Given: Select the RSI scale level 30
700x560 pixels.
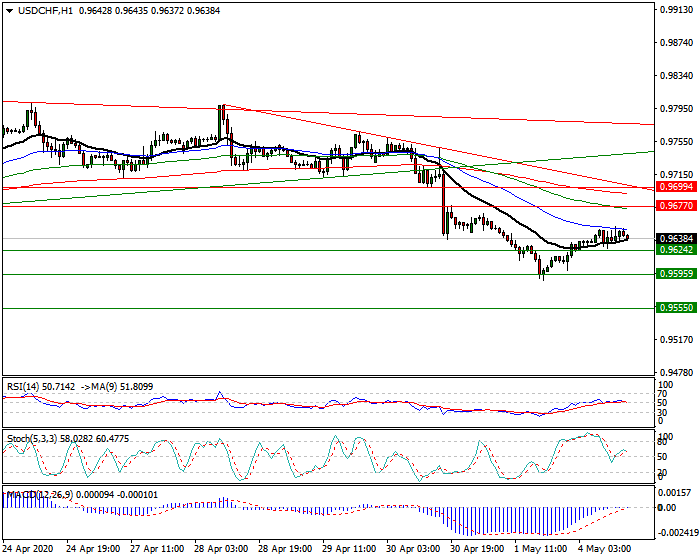Looking at the screenshot, I should 662,412.
